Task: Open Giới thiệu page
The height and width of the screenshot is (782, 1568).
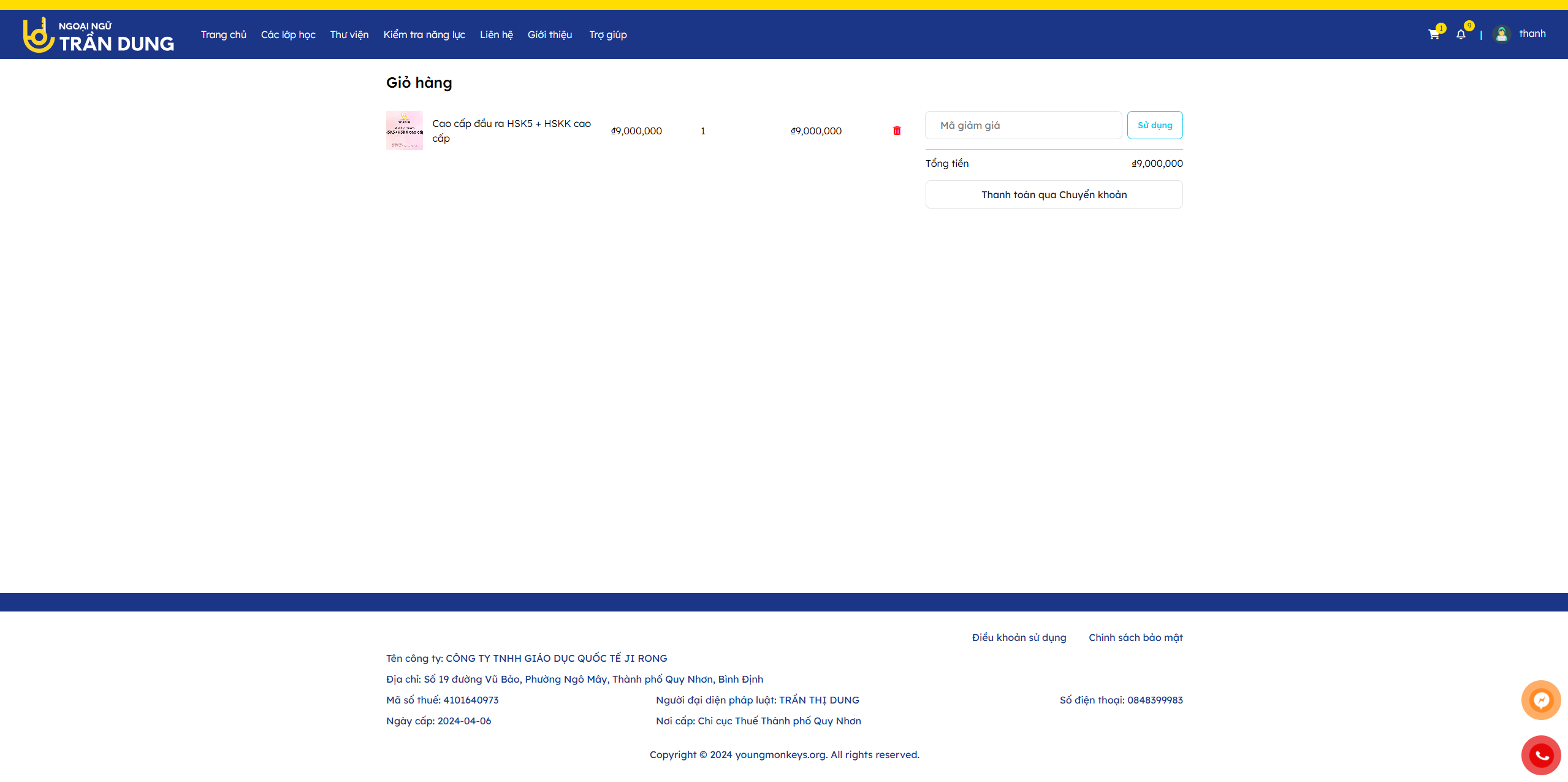Action: (x=549, y=35)
